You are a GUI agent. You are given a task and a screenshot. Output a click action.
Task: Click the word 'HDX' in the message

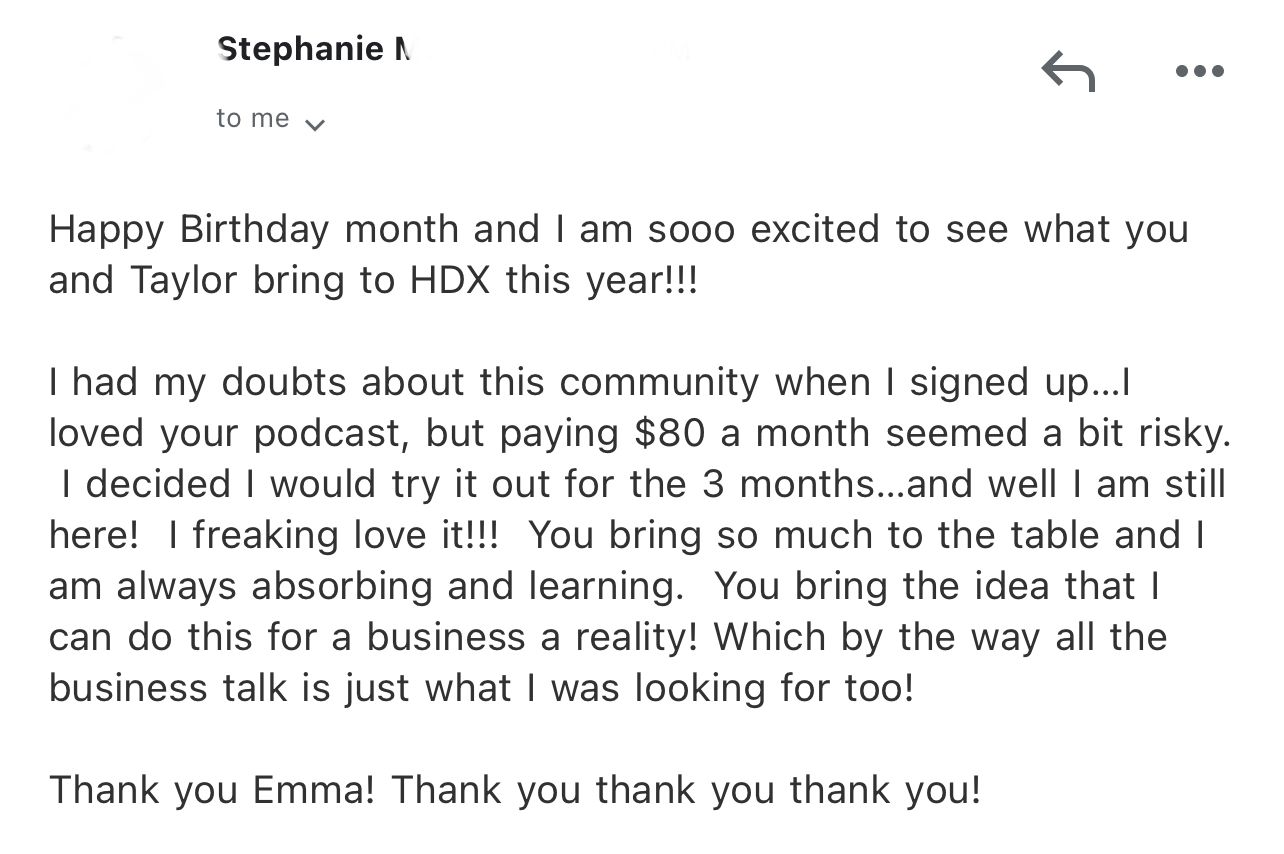coord(450,279)
